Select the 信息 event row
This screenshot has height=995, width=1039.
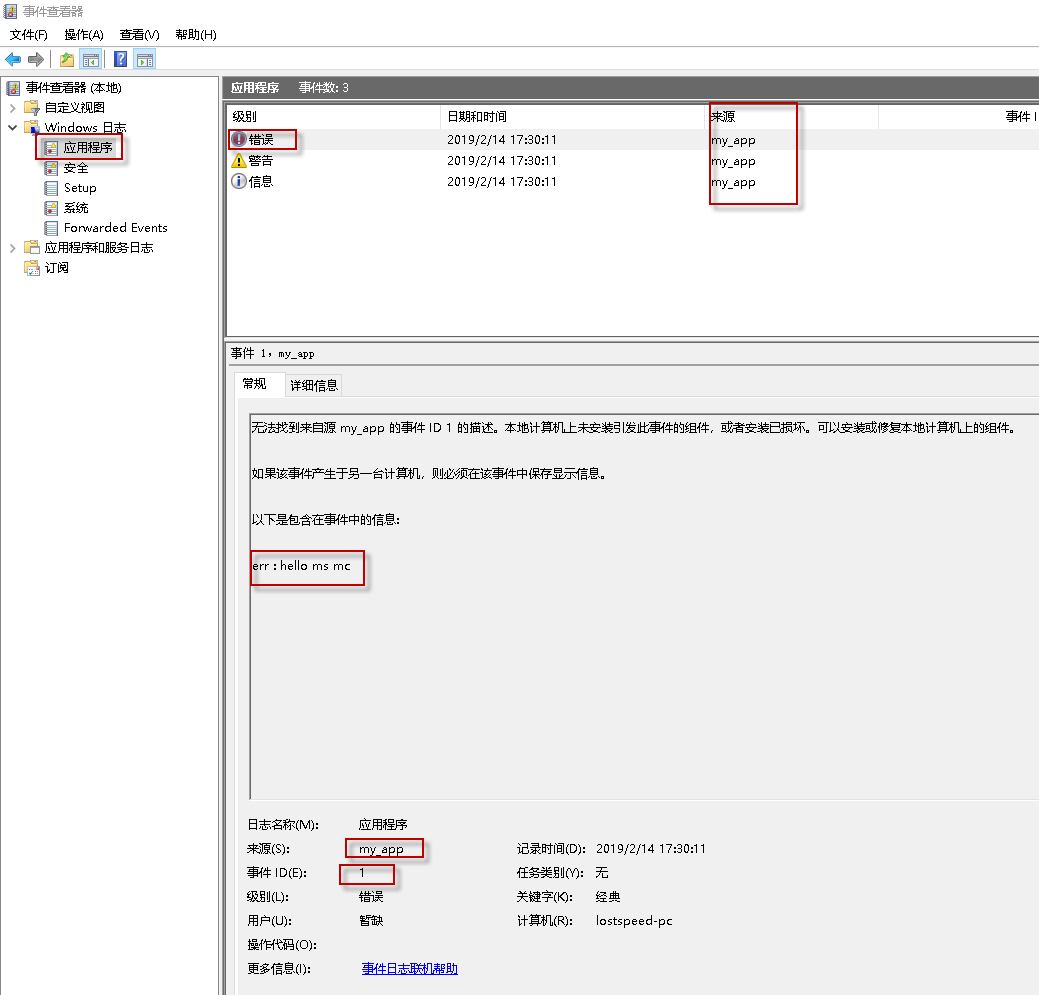pos(633,182)
